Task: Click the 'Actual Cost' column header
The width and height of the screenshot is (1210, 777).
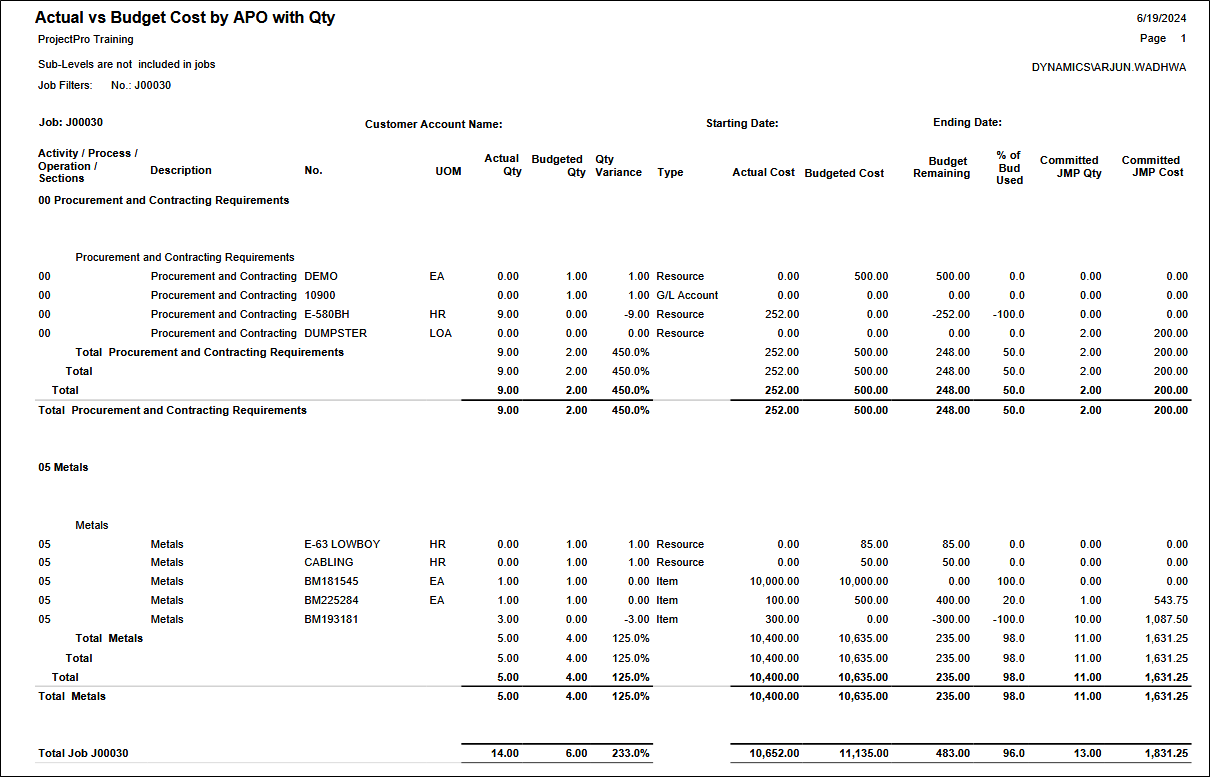Action: [763, 172]
